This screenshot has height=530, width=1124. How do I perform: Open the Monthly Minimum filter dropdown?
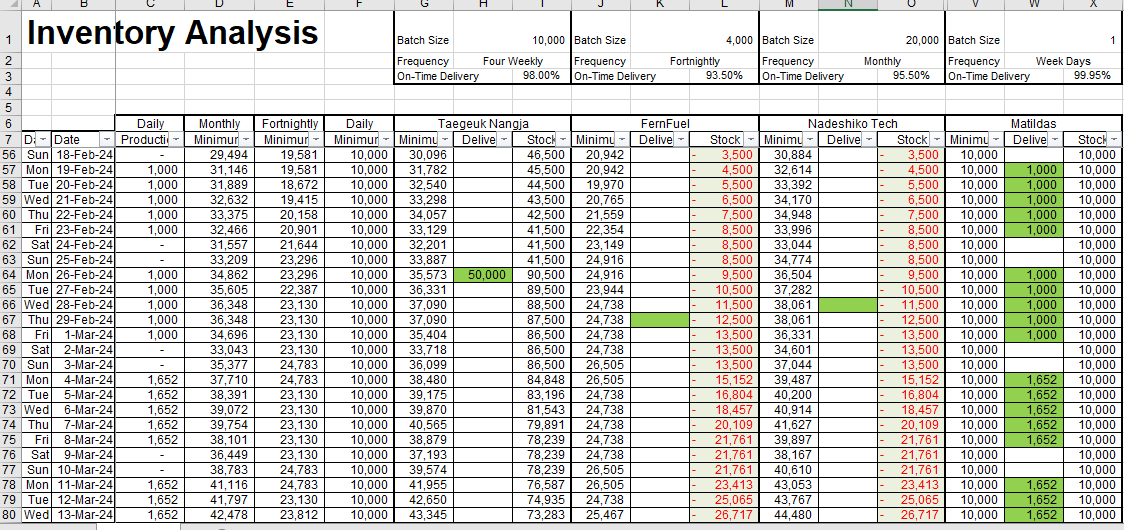tap(246, 139)
